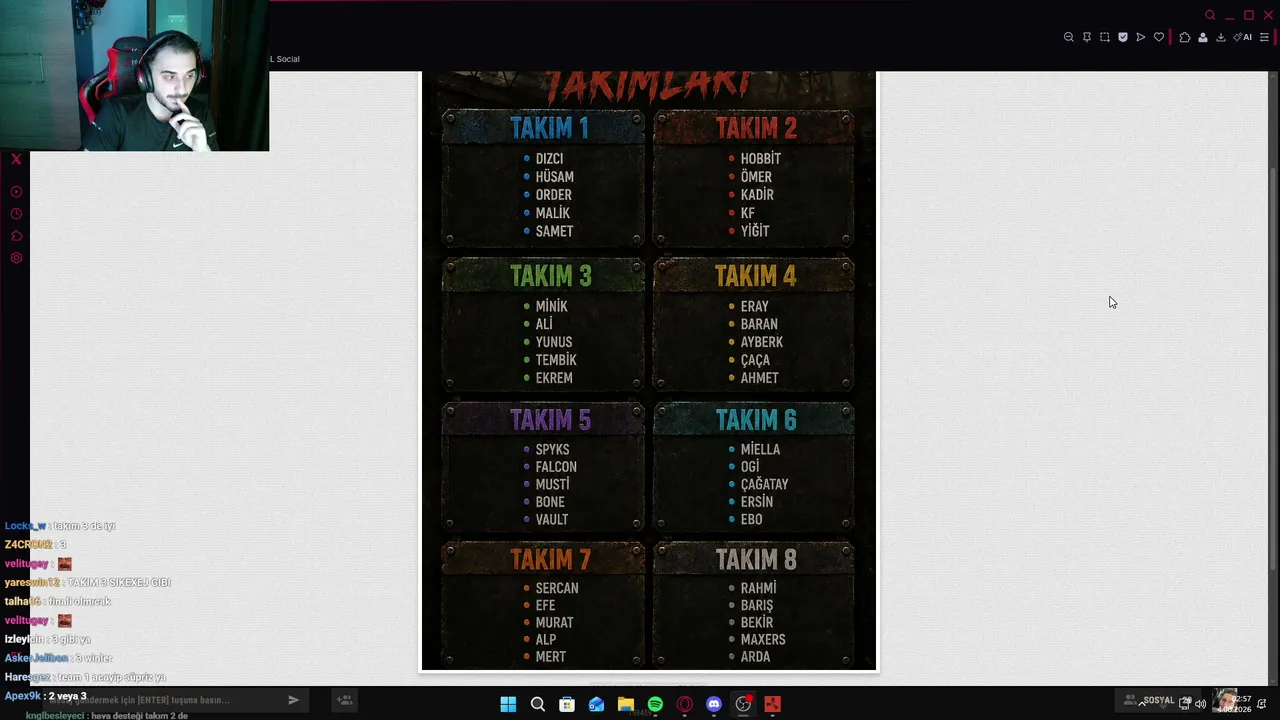
Task: Click the L Social tab label
Action: coord(285,59)
